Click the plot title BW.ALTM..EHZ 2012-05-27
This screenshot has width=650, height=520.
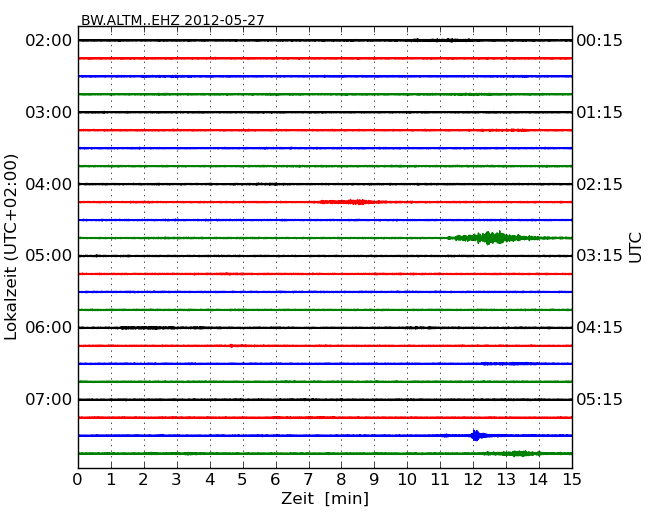[x=172, y=20]
